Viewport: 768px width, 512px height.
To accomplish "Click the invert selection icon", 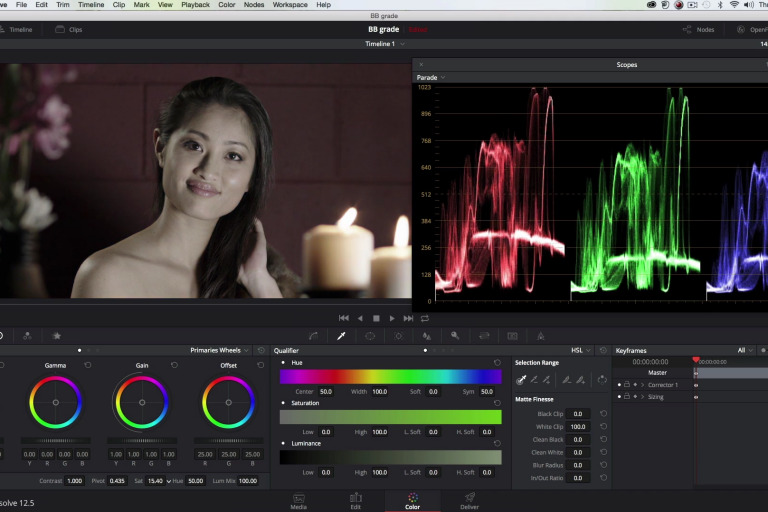I will point(602,380).
